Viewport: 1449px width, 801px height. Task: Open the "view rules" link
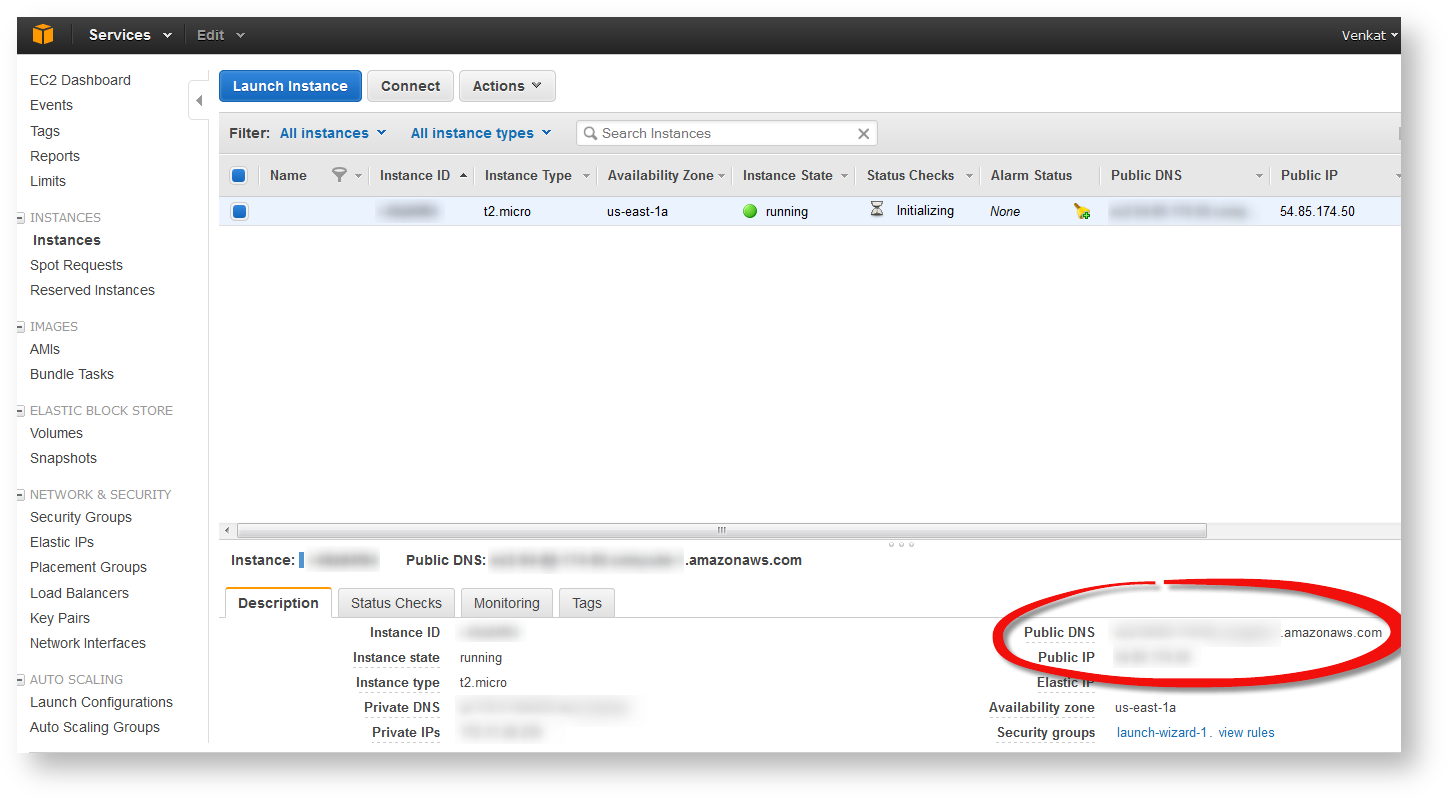(x=1246, y=732)
